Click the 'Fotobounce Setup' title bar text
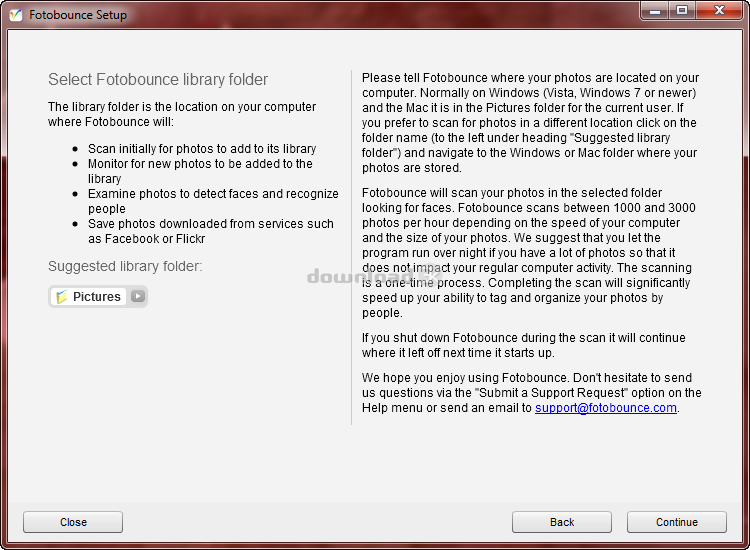750x550 pixels. tap(78, 15)
